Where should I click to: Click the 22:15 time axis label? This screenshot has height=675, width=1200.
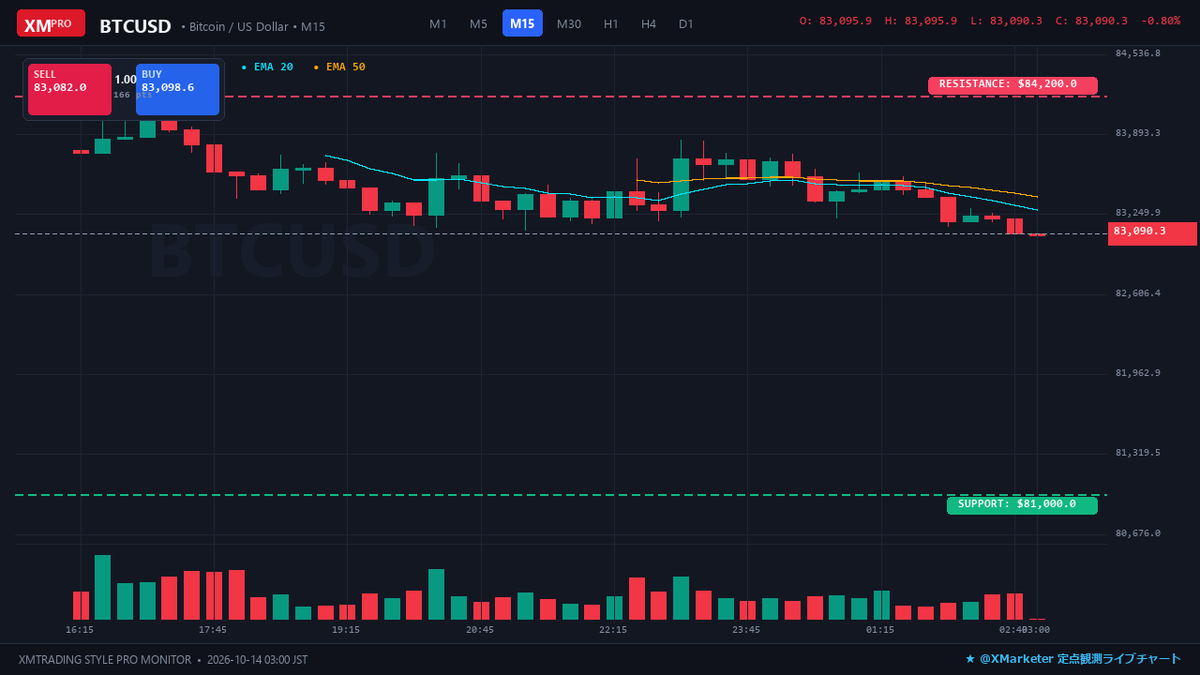[x=613, y=630]
